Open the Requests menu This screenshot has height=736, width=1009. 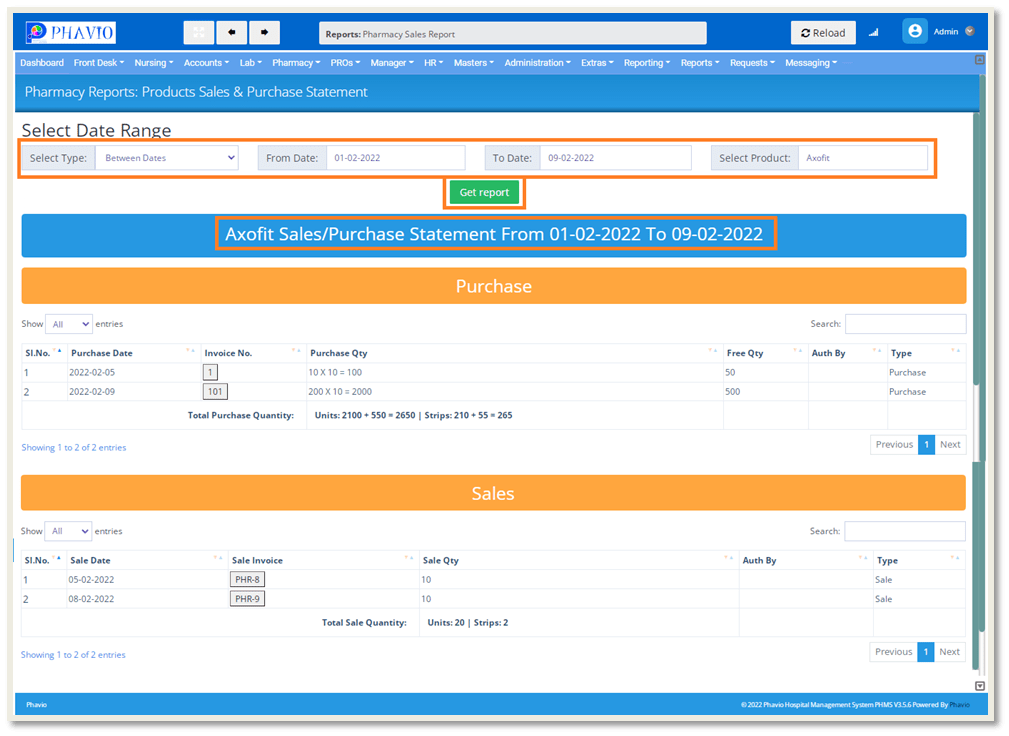click(752, 62)
